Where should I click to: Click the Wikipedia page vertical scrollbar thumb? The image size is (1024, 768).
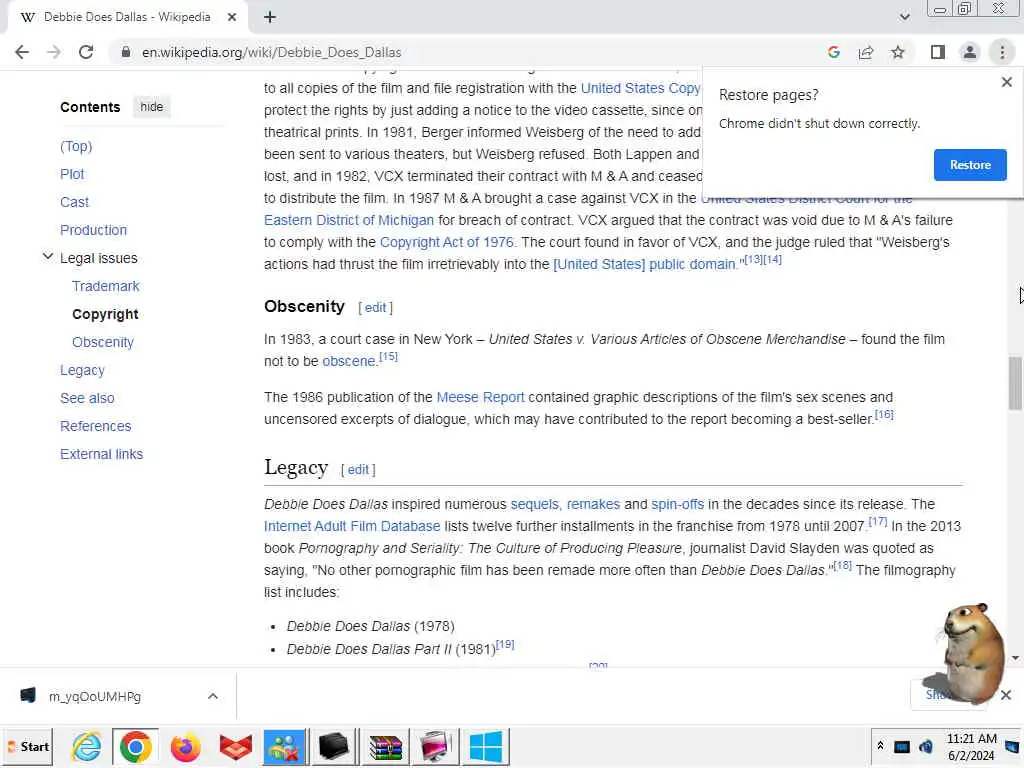point(1015,383)
